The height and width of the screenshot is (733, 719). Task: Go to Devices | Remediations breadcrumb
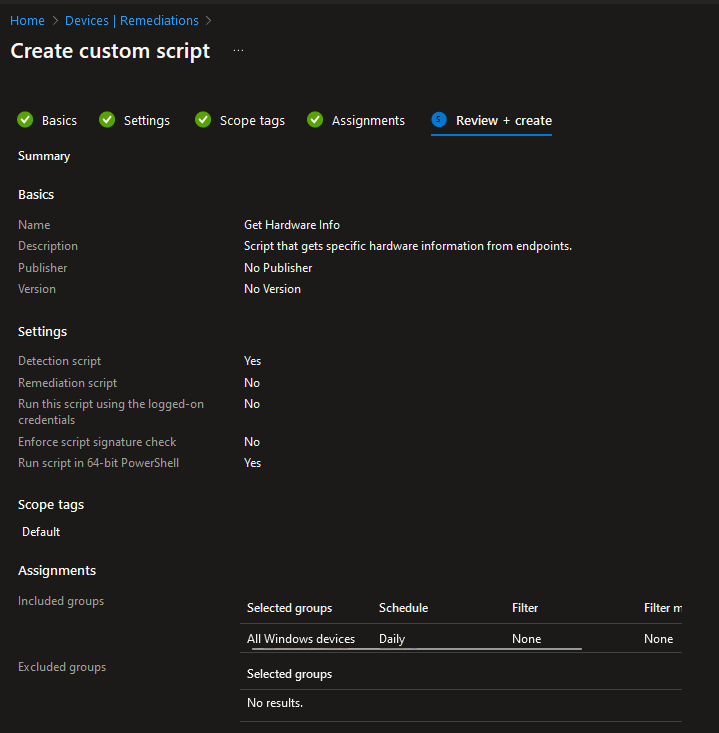[131, 21]
